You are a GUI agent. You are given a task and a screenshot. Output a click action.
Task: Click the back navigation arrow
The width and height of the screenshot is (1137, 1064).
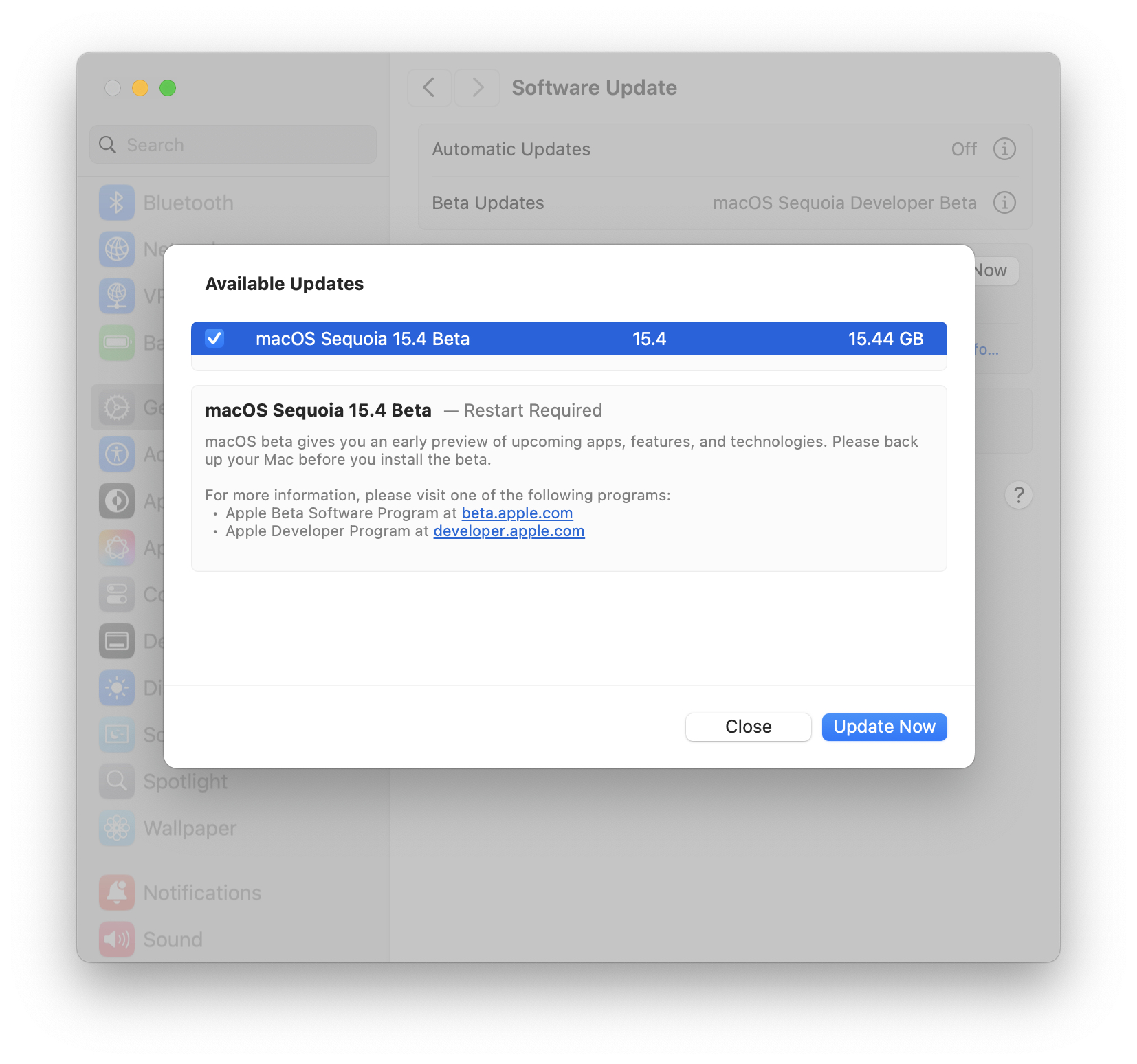(x=429, y=87)
